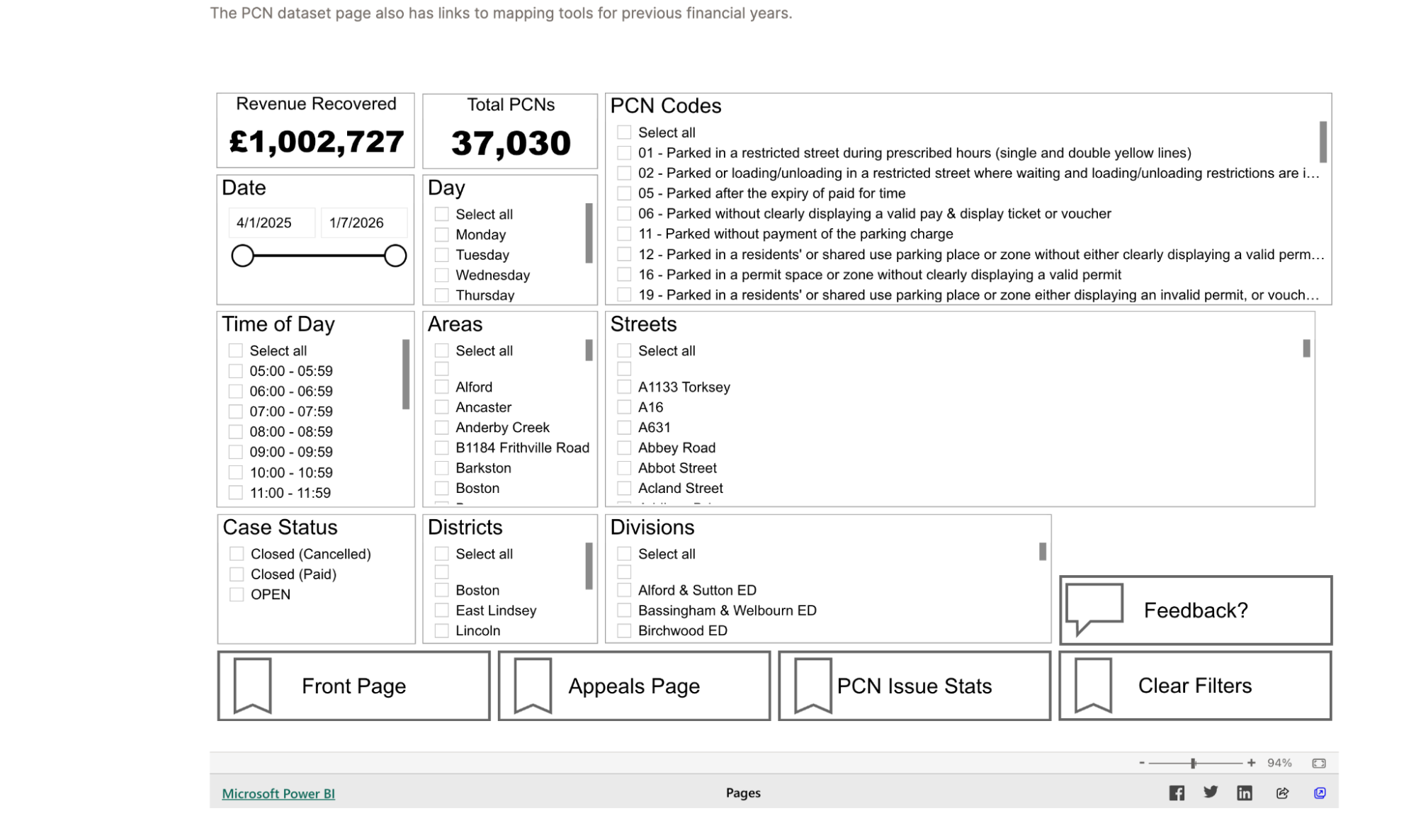Share report via Twitter icon
The height and width of the screenshot is (840, 1416).
pyautogui.click(x=1210, y=792)
